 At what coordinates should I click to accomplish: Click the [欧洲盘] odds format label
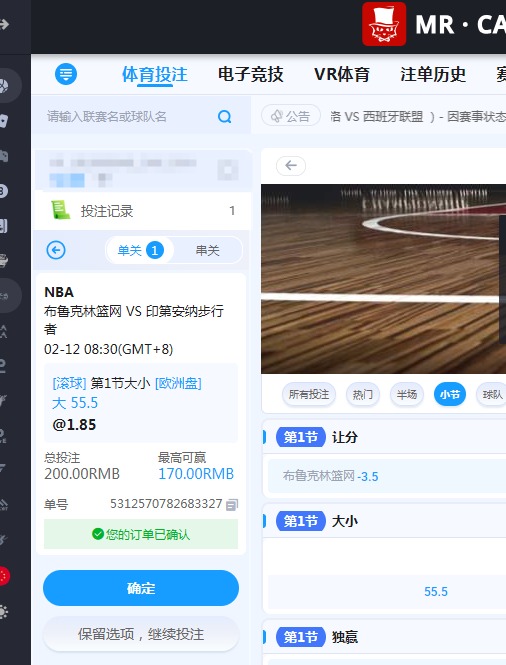[178, 383]
